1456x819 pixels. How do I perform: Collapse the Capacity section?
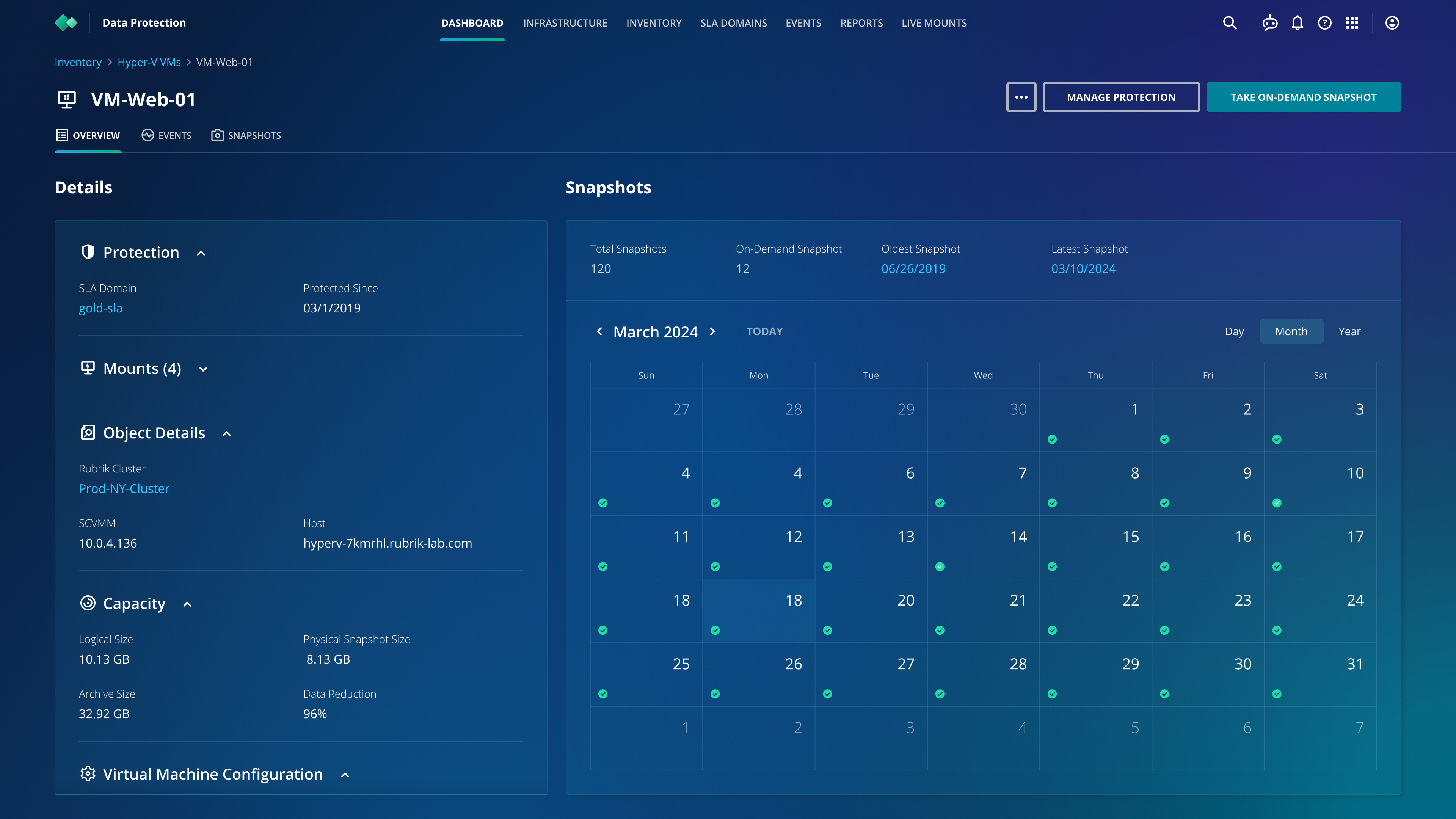pyautogui.click(x=188, y=604)
